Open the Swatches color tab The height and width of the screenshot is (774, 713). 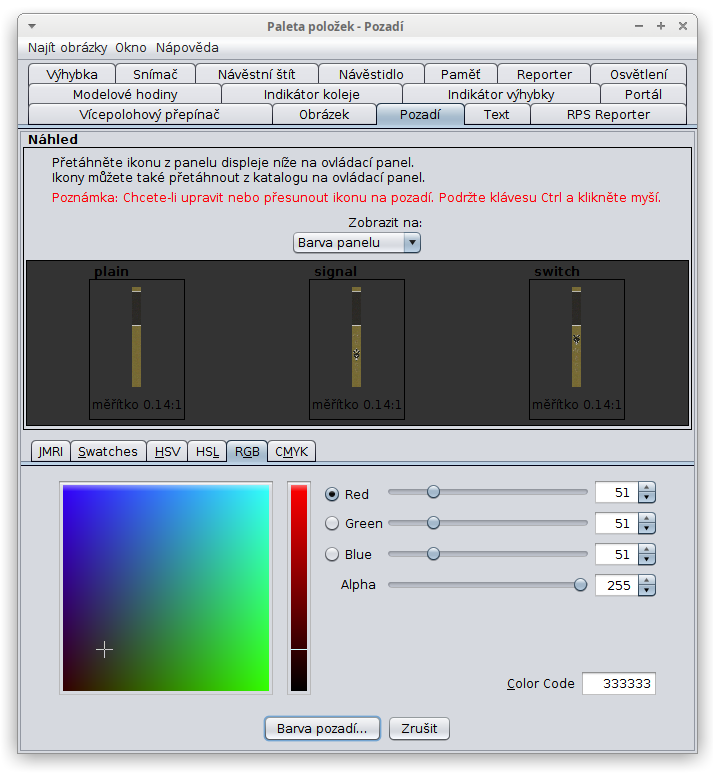pyautogui.click(x=108, y=451)
